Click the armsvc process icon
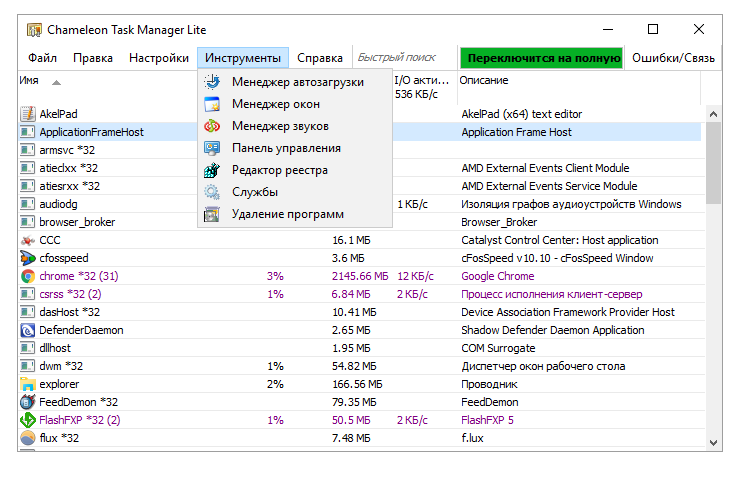This screenshot has height=480, width=746. point(28,150)
